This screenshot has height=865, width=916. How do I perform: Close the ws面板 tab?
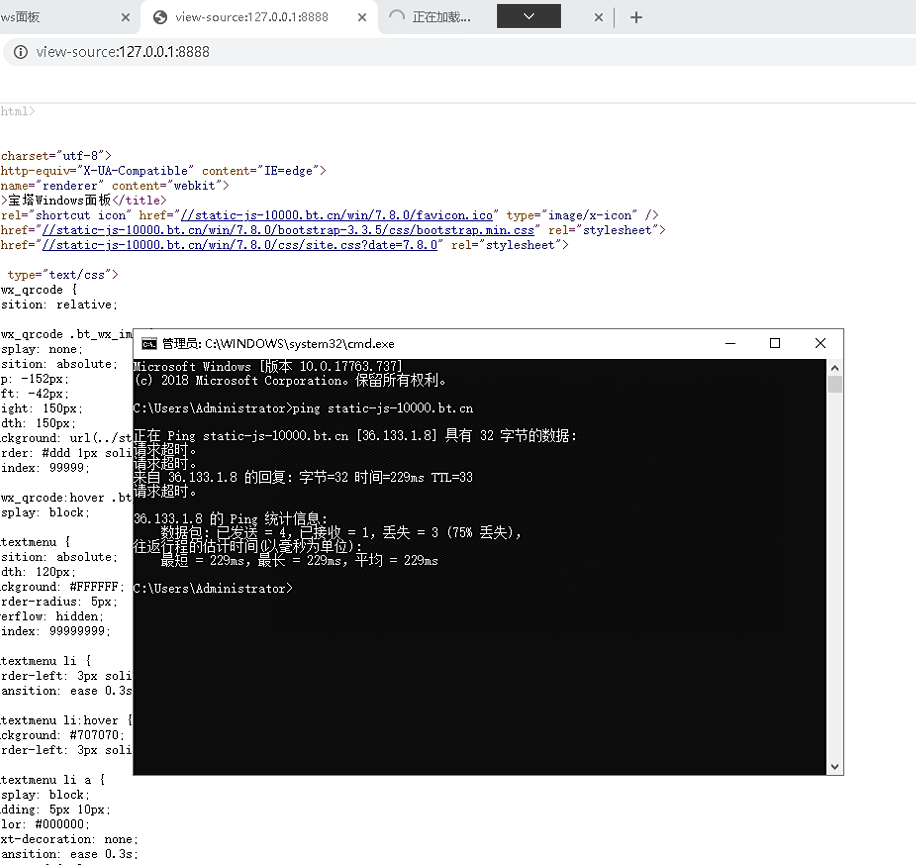click(x=126, y=18)
